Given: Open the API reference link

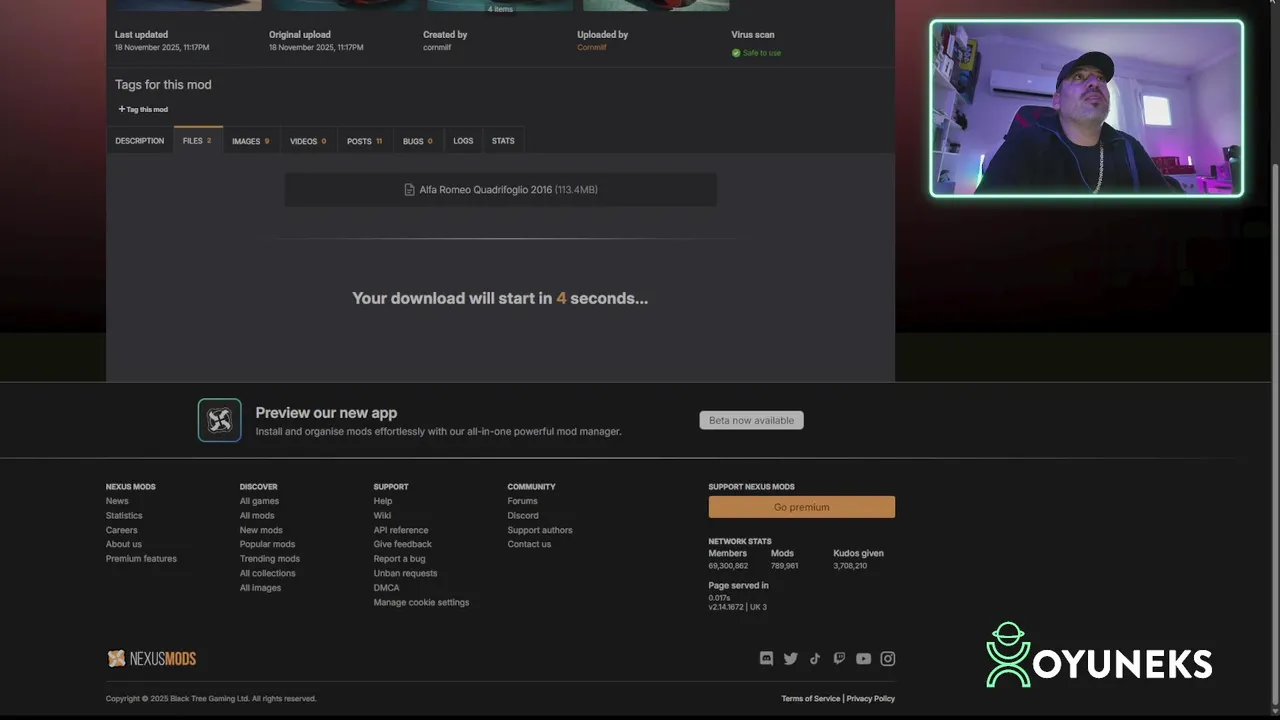Looking at the screenshot, I should (401, 530).
